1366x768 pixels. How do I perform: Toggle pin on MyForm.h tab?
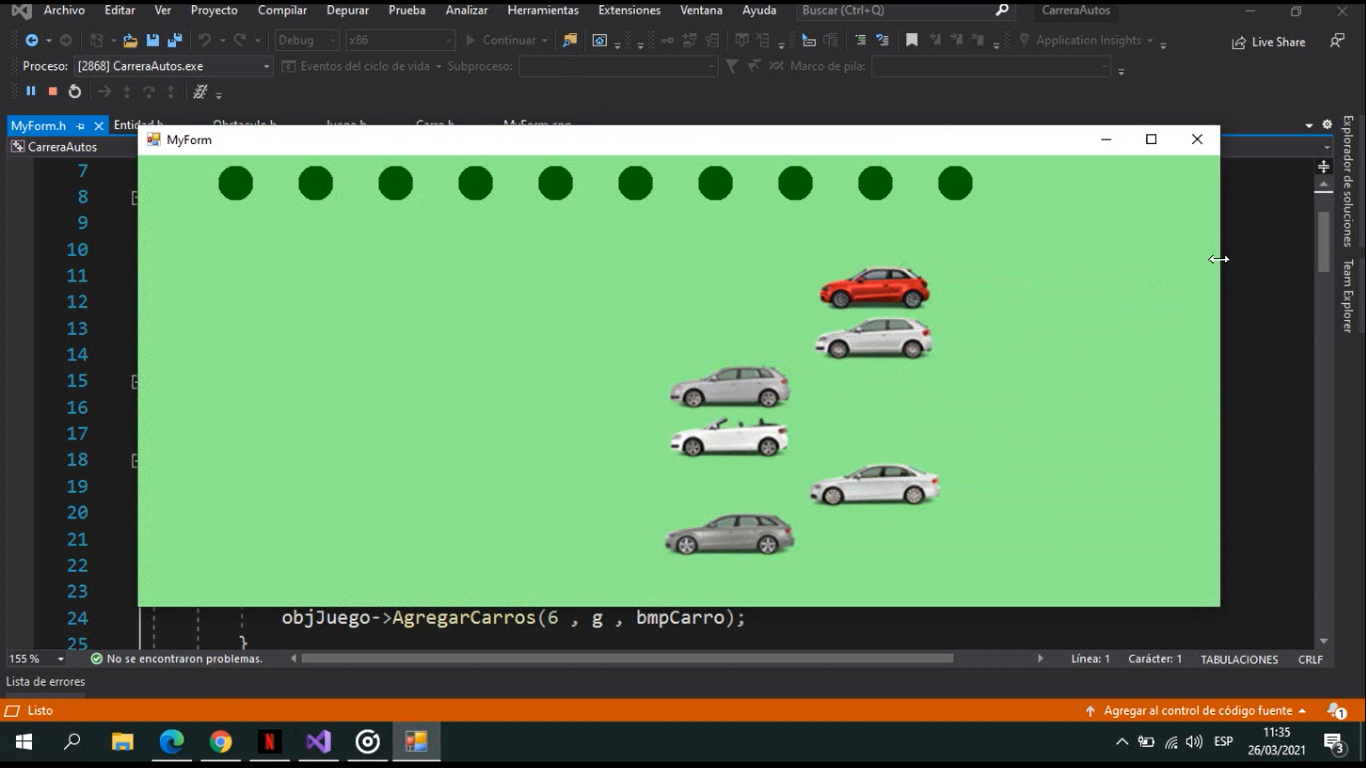[81, 126]
